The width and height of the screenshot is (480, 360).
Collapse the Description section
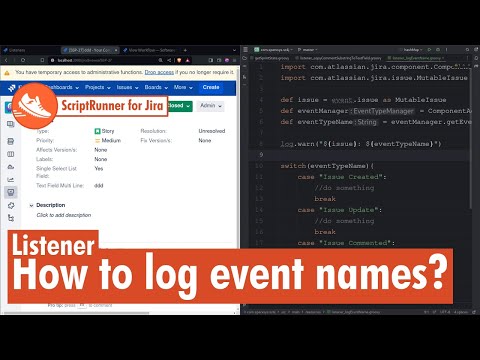tap(31, 205)
